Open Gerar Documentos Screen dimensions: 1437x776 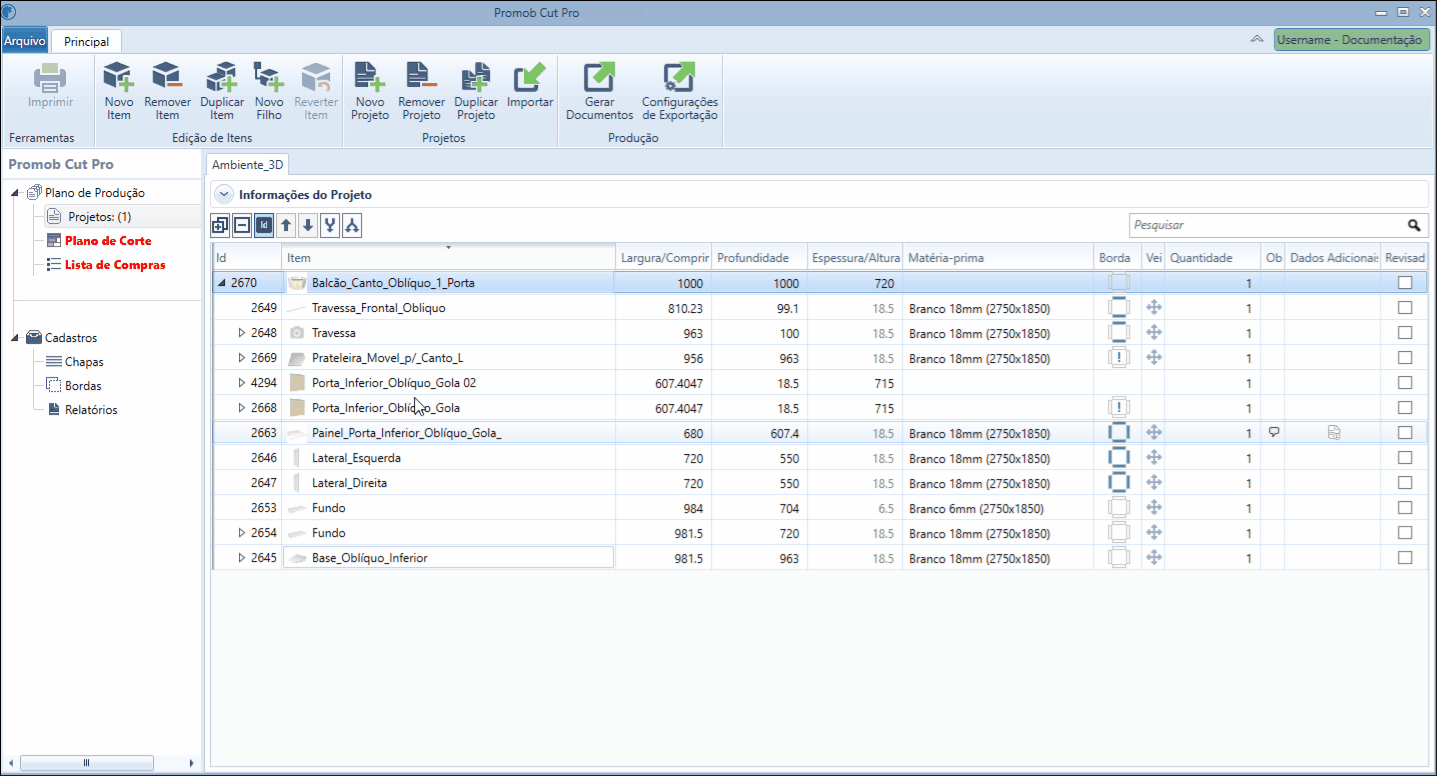click(599, 91)
